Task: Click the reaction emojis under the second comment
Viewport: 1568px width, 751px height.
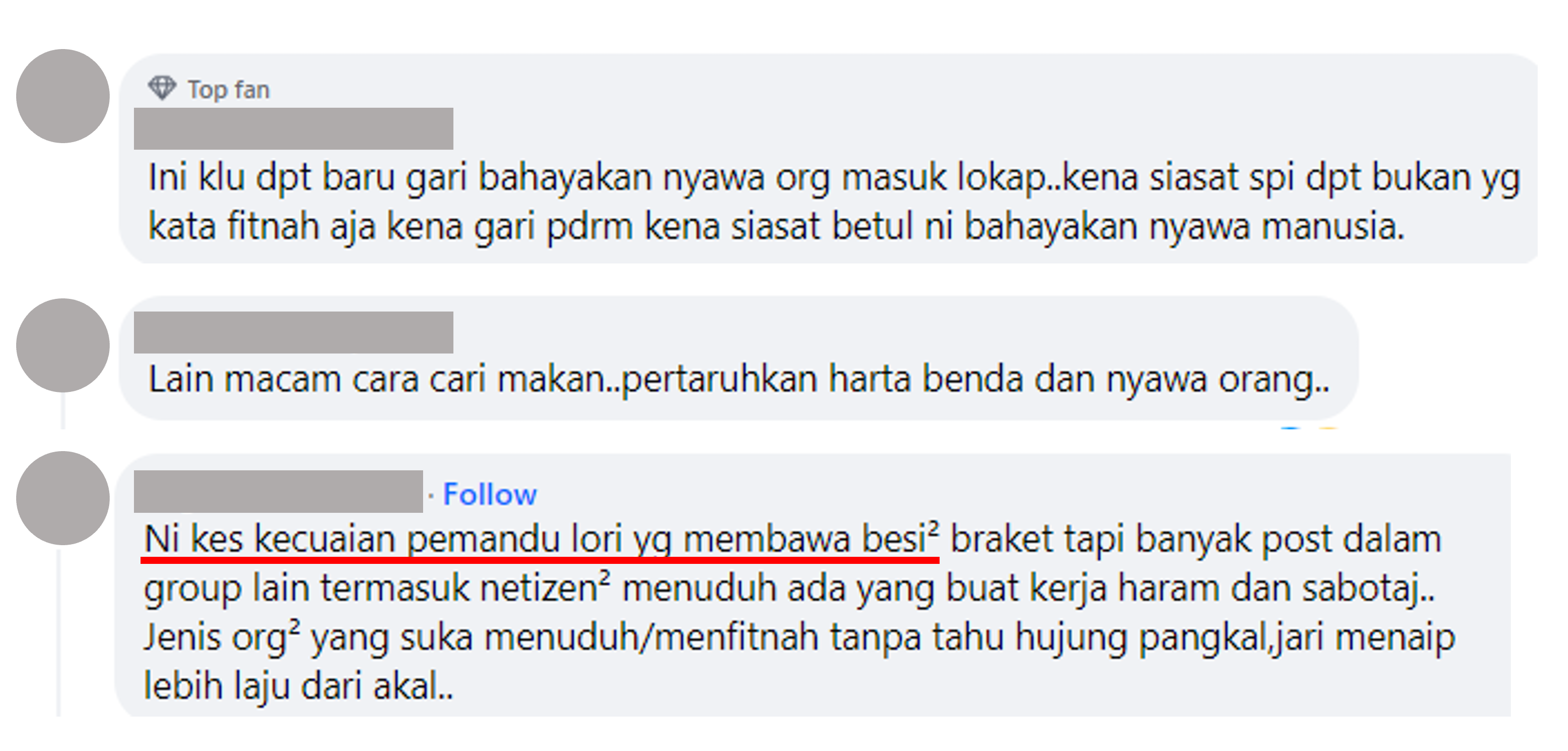Action: [1309, 427]
